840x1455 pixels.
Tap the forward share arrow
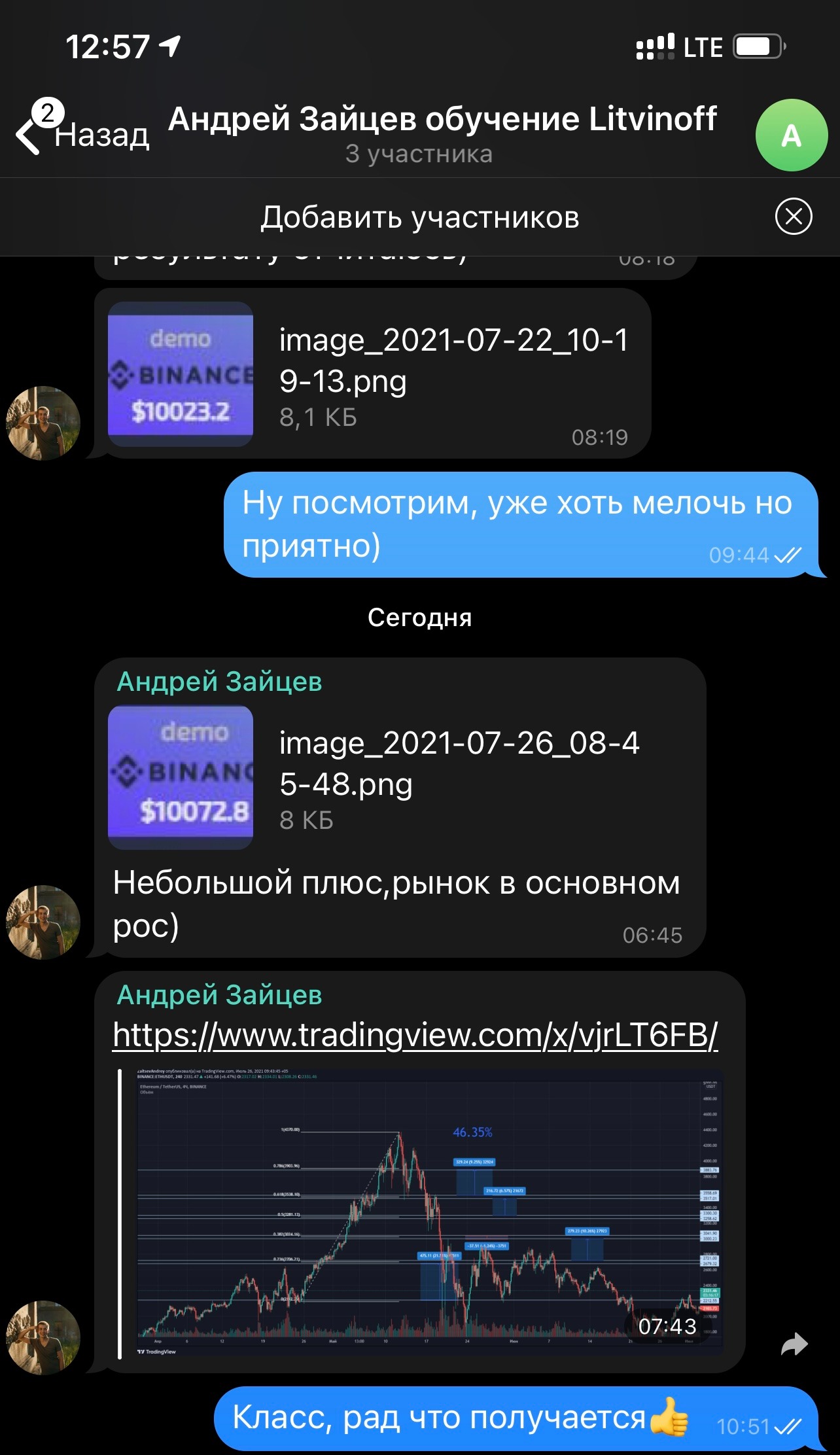click(x=794, y=1344)
